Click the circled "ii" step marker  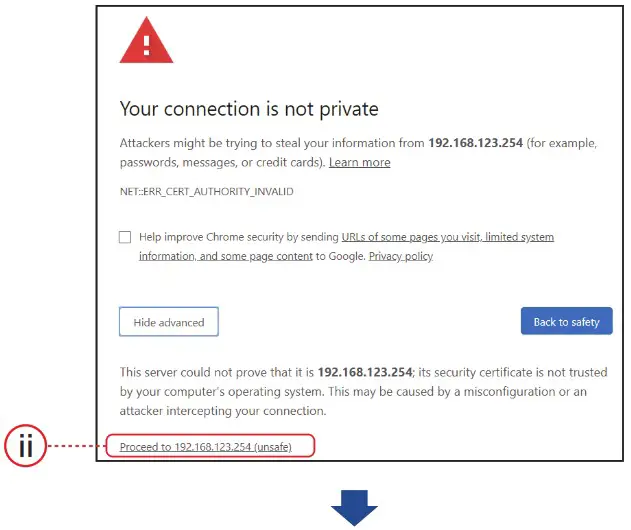point(28,446)
